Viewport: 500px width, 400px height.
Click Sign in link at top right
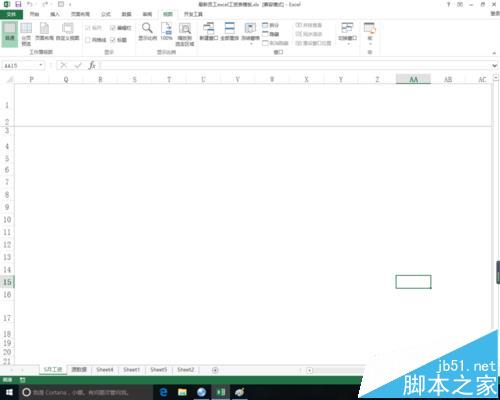(495, 14)
